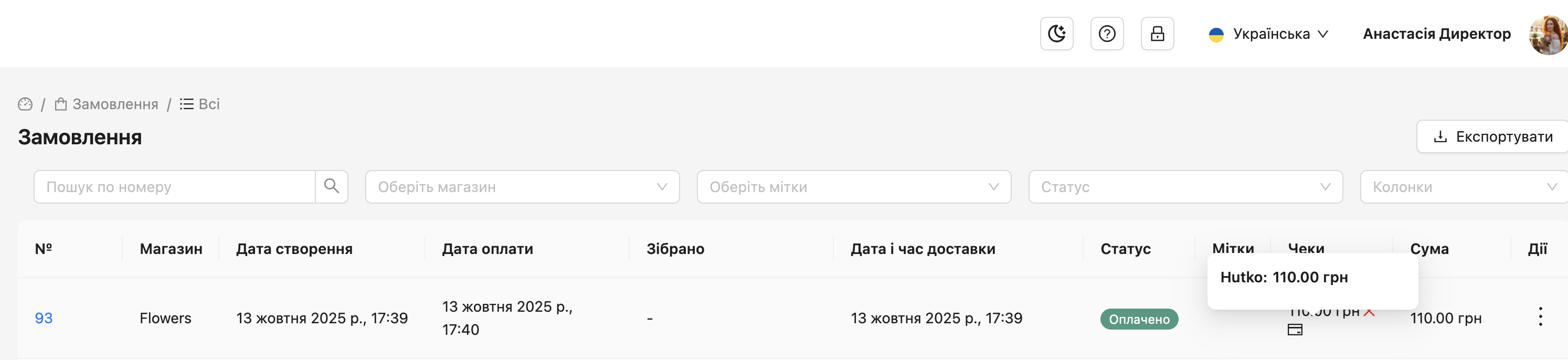The height and width of the screenshot is (360, 1568).
Task: Expand the Оберіть магазин dropdown
Action: click(x=522, y=187)
